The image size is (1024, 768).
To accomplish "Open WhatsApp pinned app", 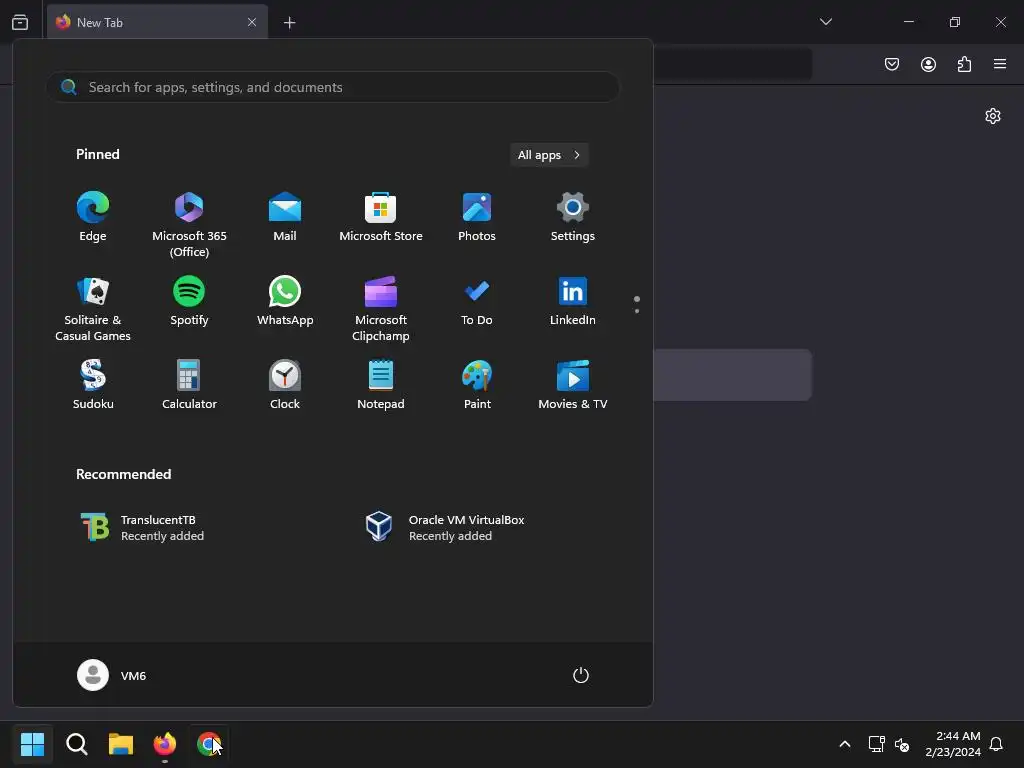I will [x=285, y=301].
